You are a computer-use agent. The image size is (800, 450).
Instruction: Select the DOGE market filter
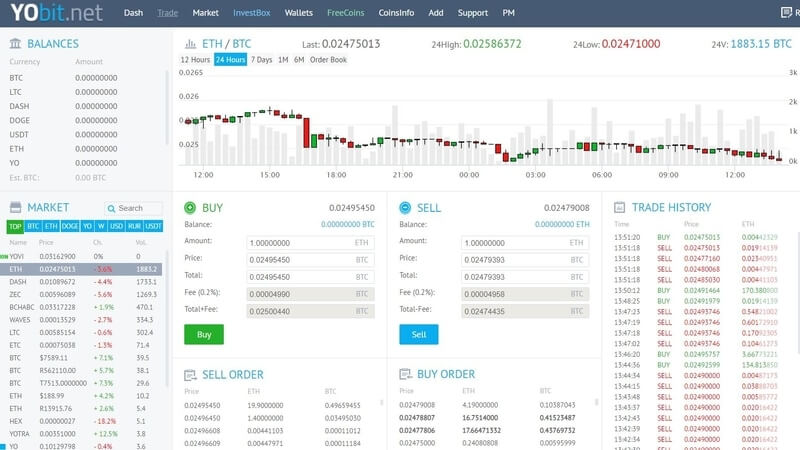pyautogui.click(x=70, y=226)
